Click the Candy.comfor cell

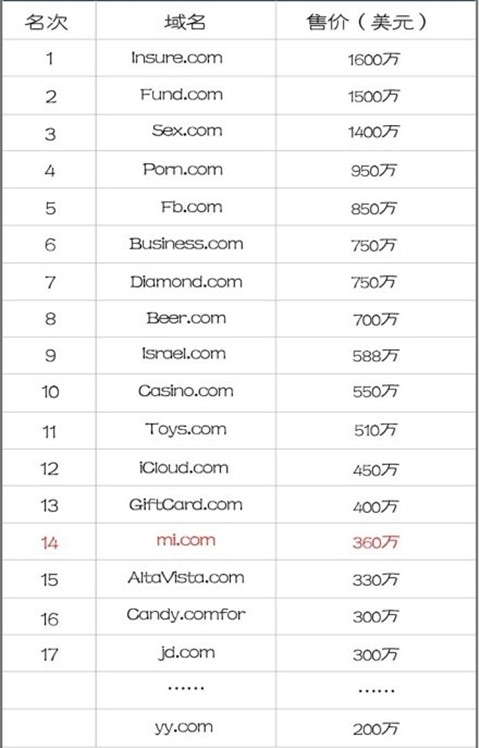186,614
